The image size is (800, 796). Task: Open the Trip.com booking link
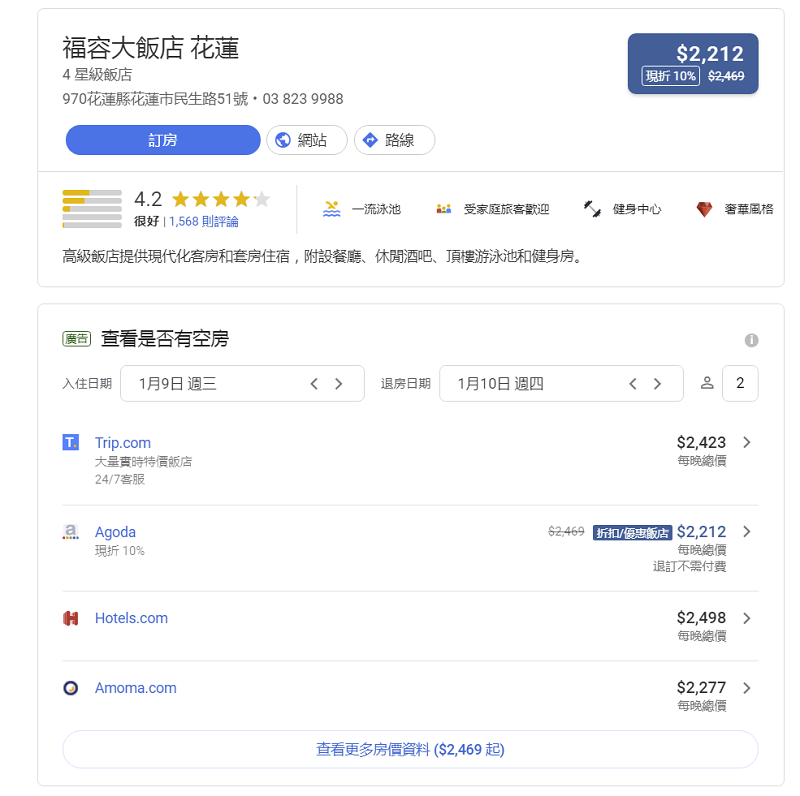123,442
